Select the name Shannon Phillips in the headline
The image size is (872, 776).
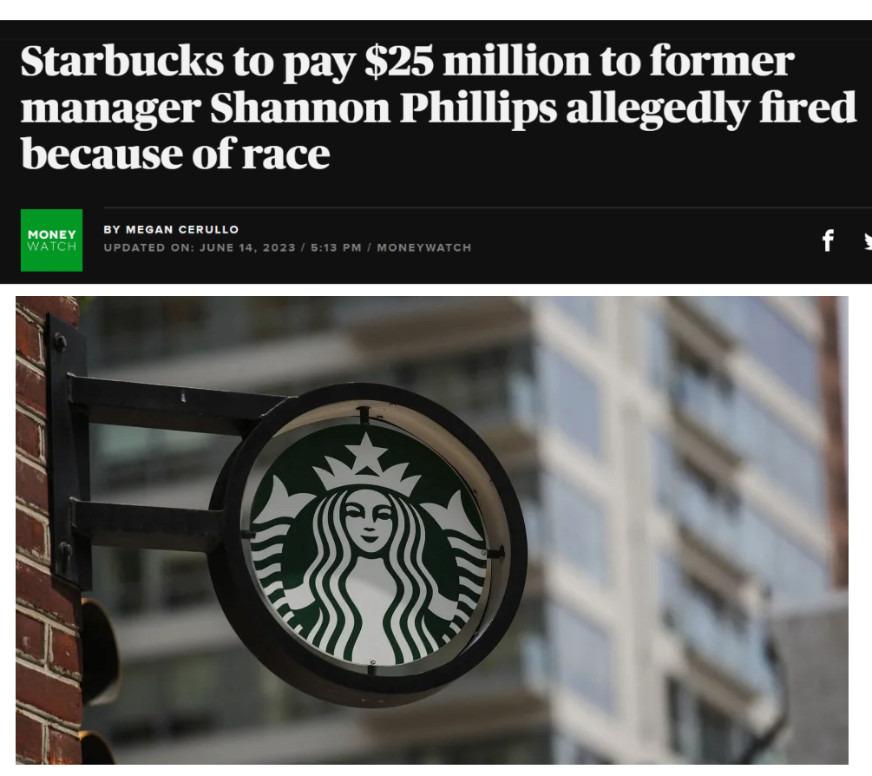(383, 107)
